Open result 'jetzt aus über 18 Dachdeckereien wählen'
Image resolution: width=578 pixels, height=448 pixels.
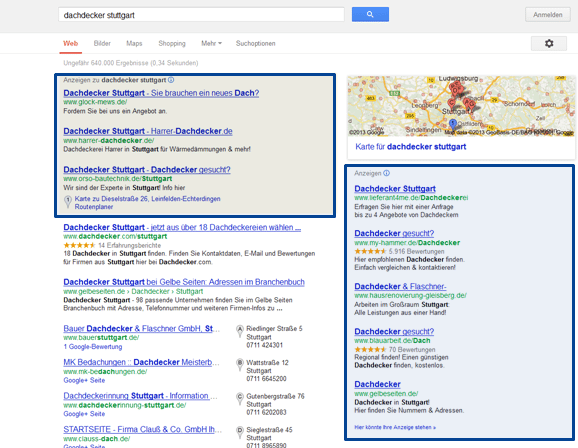click(182, 227)
